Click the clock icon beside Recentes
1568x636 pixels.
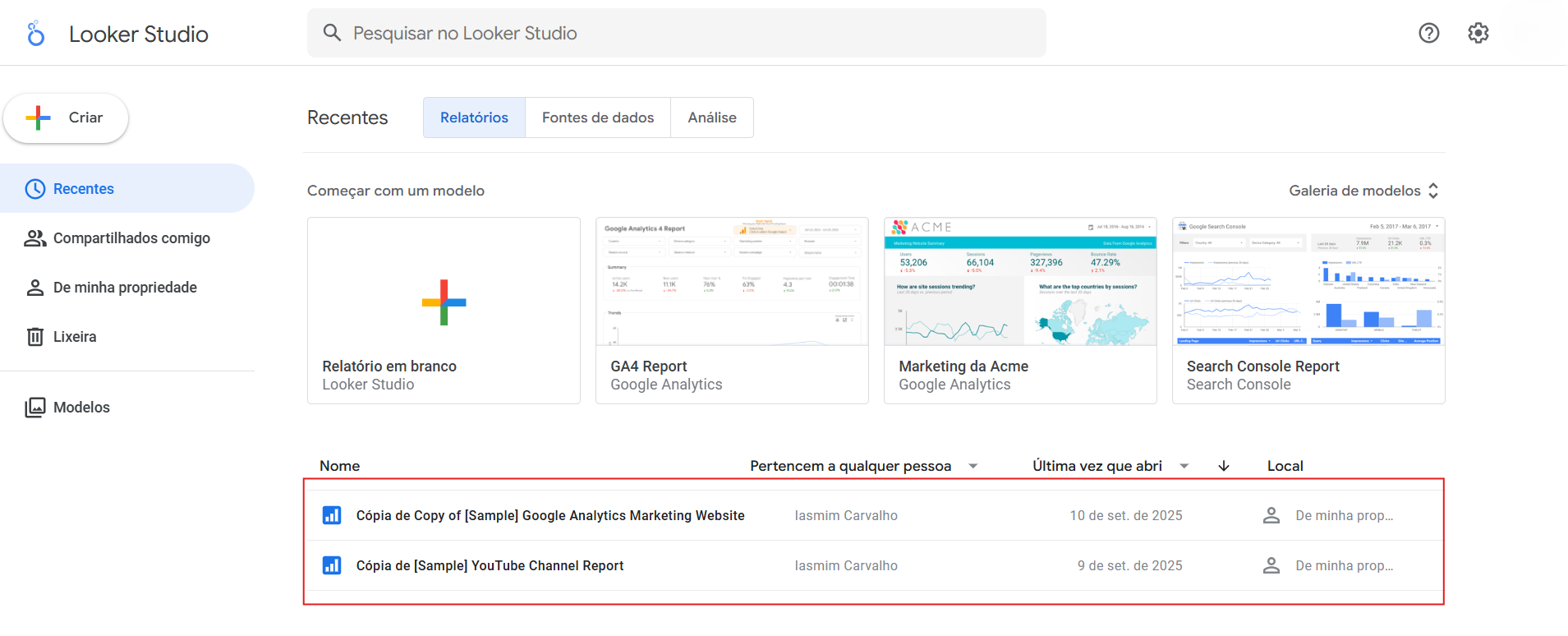click(35, 189)
